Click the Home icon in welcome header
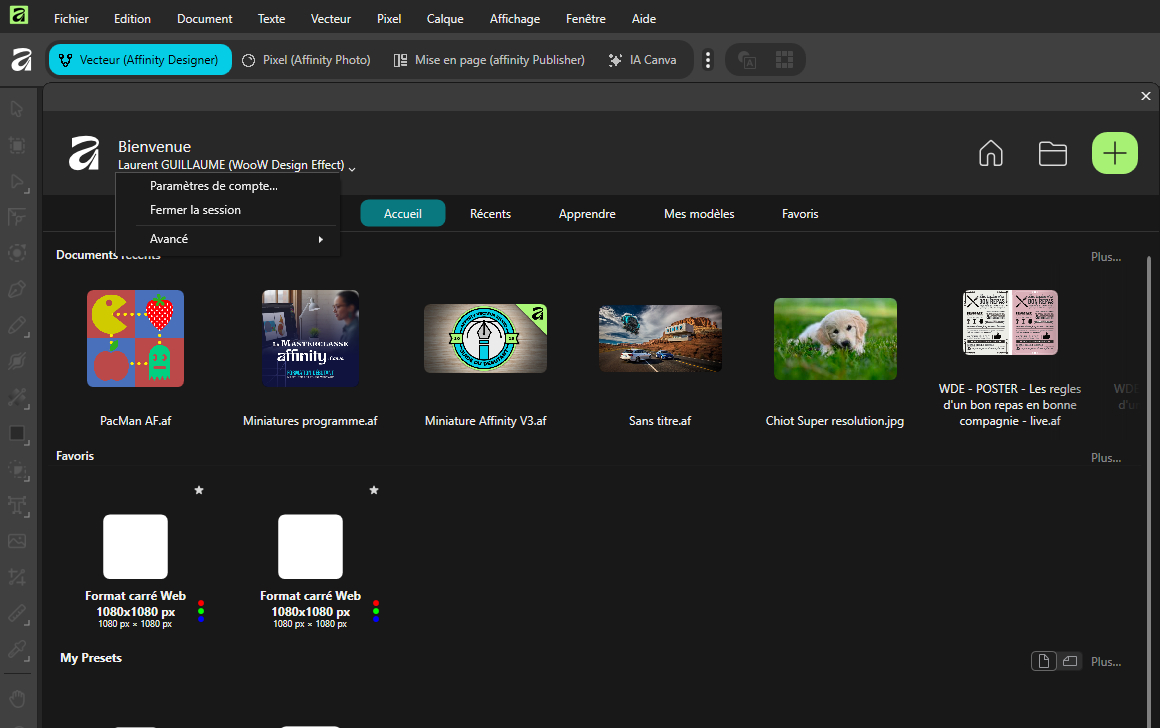1160x728 pixels. 990,153
